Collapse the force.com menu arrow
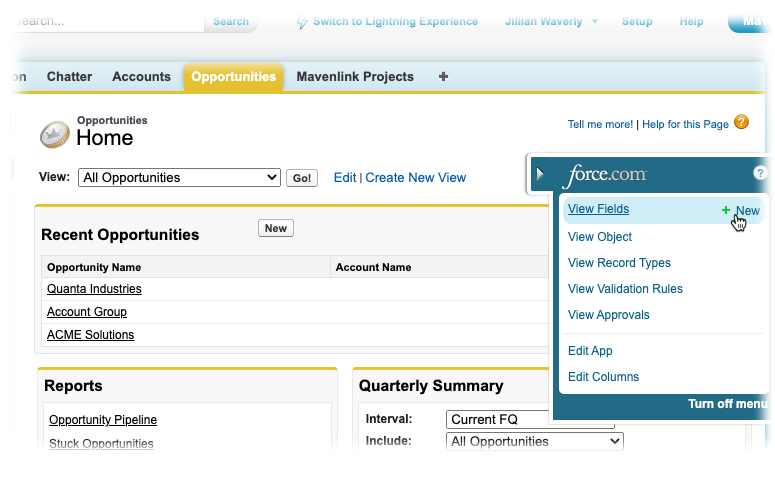The image size is (775, 478). pyautogui.click(x=540, y=174)
